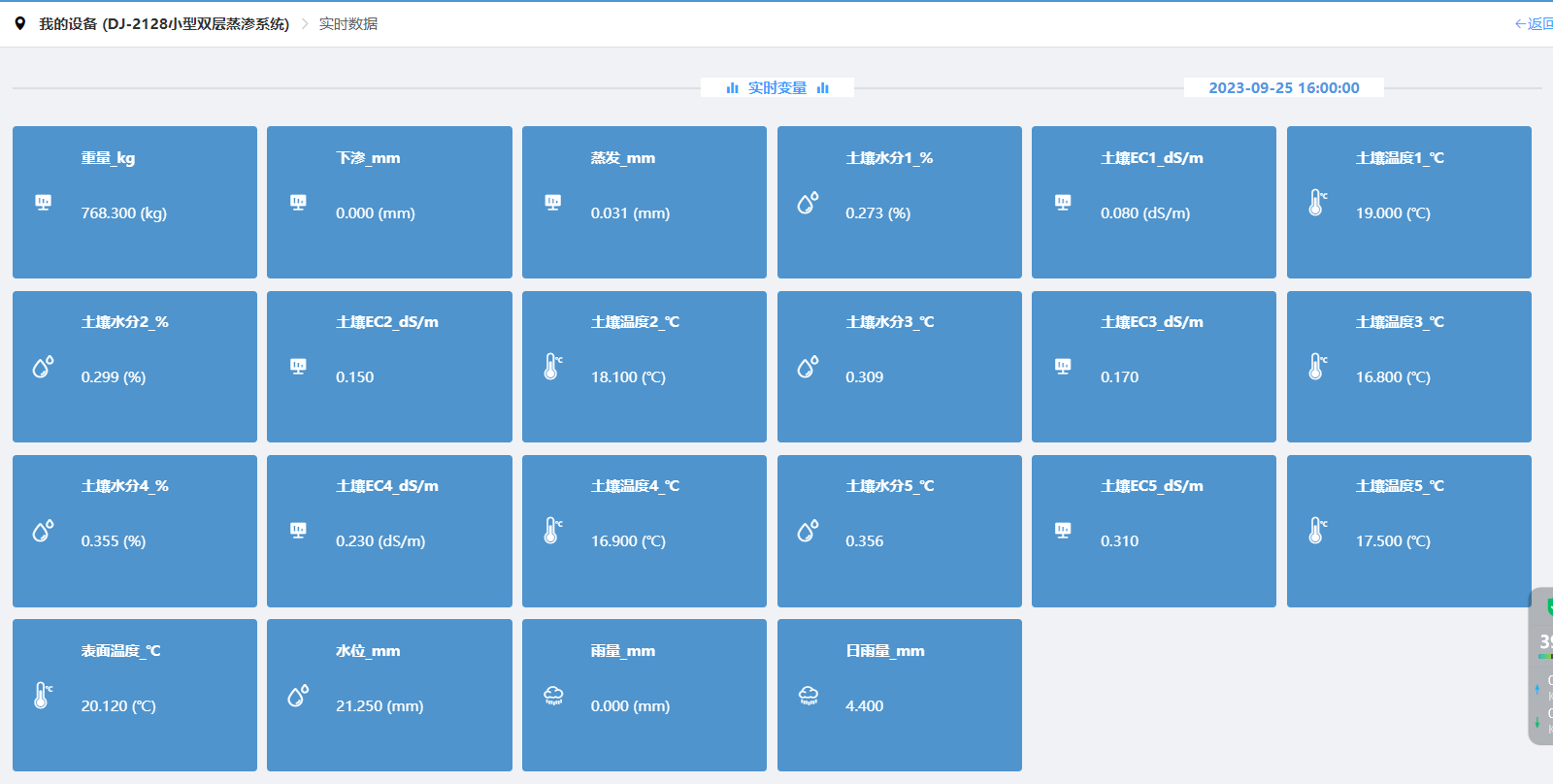The height and width of the screenshot is (784, 1553).
Task: Click the 返回 back link
Action: (1534, 24)
